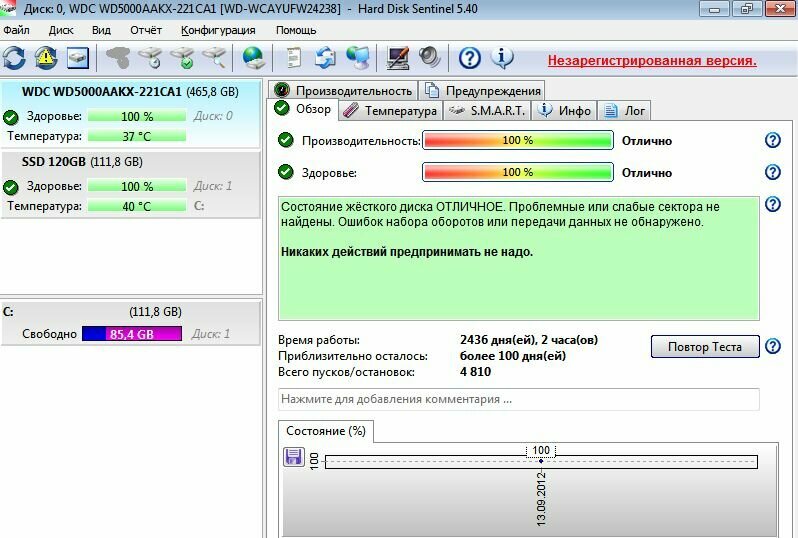Select the WDC WD5000AAKX-221CA1 disk entry
The width and height of the screenshot is (798, 538).
(131, 115)
